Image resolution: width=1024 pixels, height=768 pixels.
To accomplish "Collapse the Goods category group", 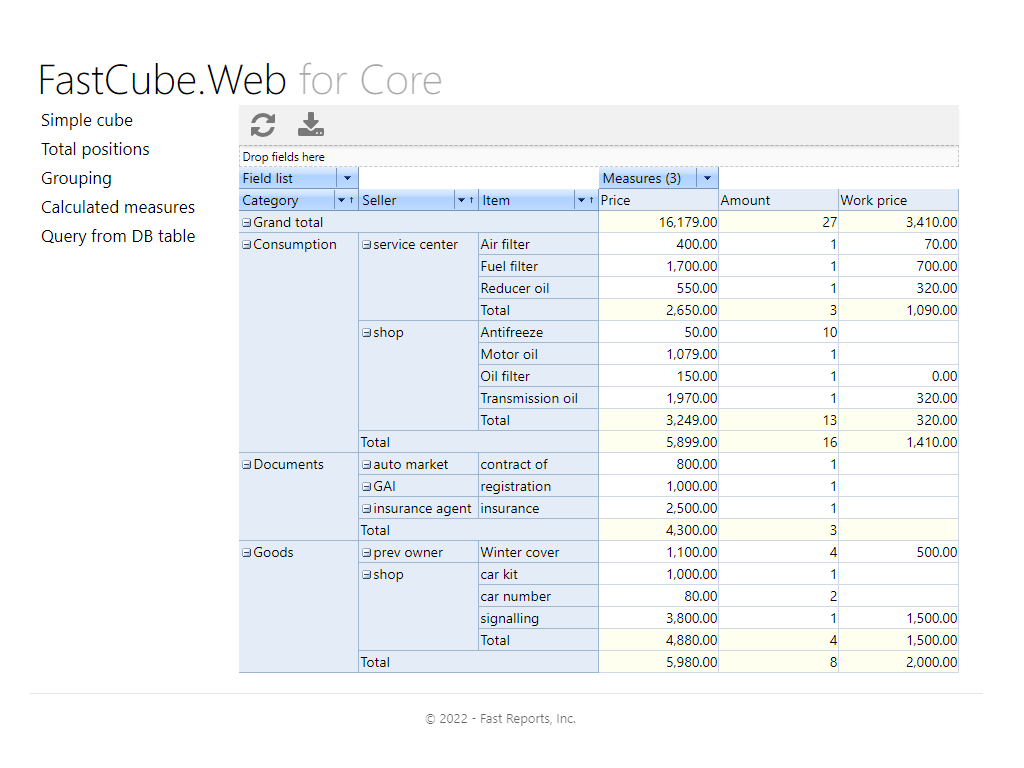I will 247,553.
